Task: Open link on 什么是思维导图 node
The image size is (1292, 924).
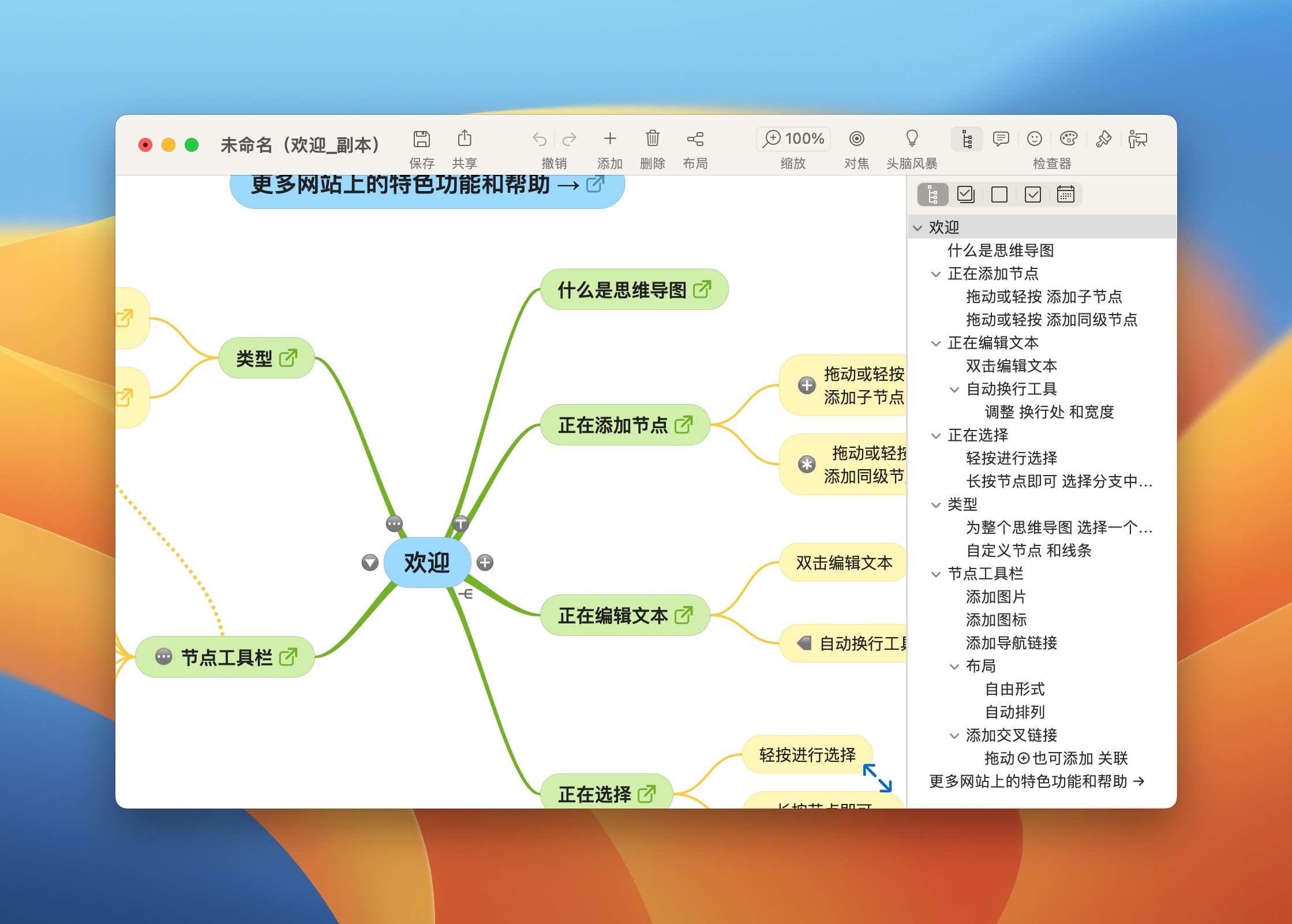Action: 702,289
